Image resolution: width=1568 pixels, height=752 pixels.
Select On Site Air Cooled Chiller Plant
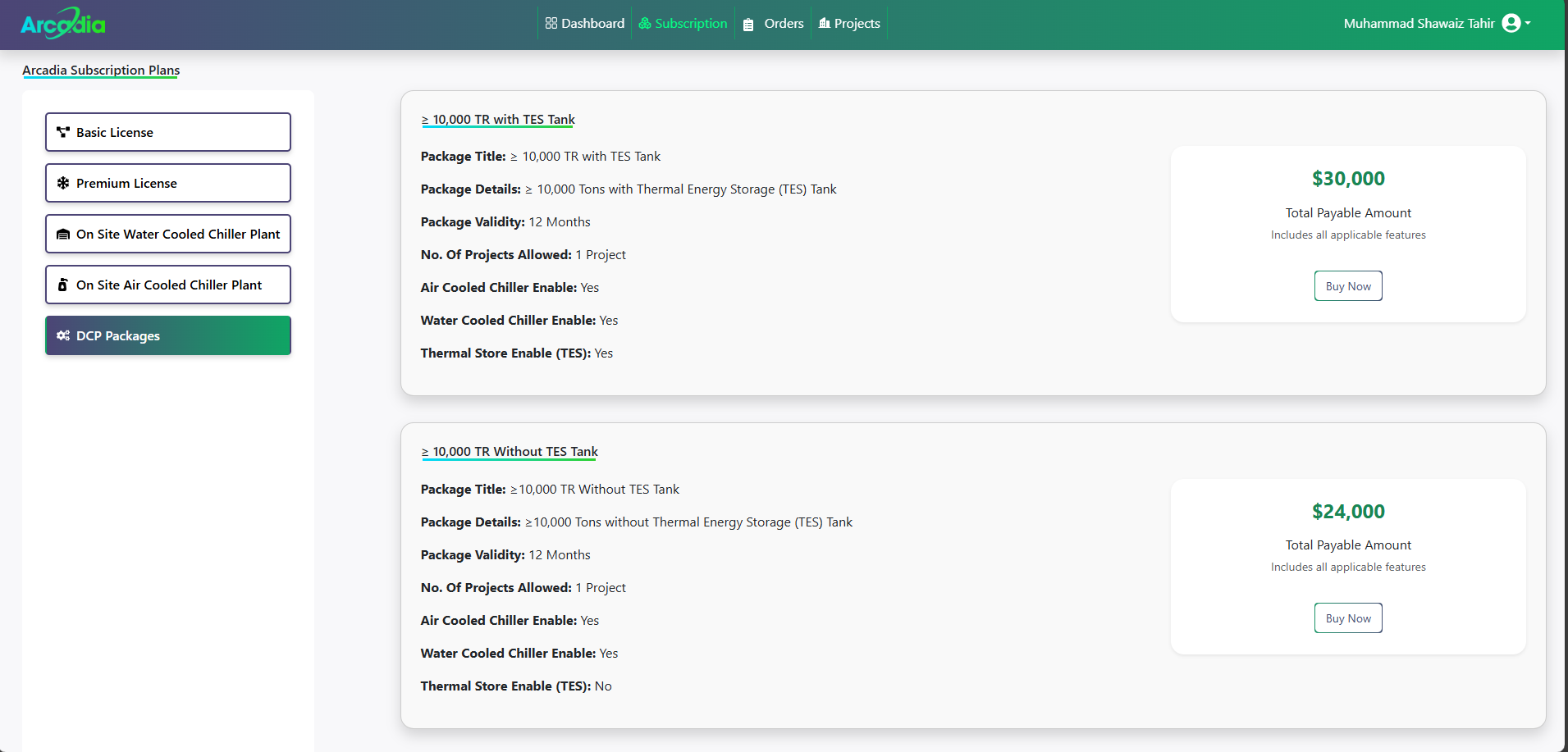[168, 285]
